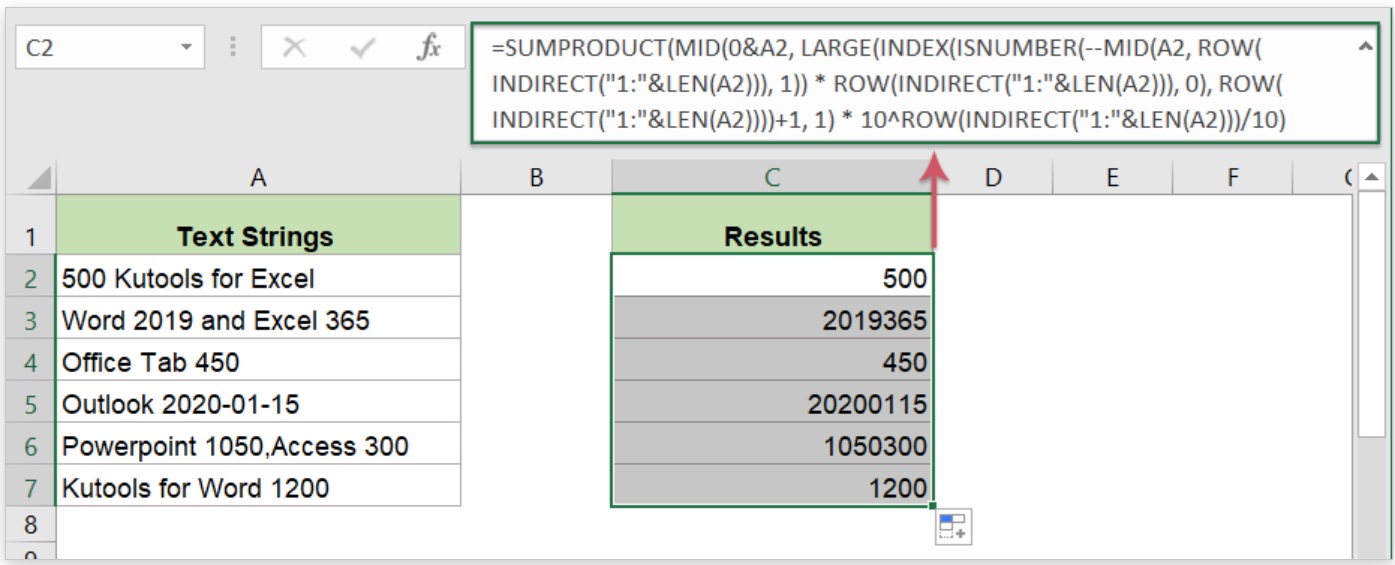Click the vertical scrollbar thumb
Image resolution: width=1395 pixels, height=565 pixels.
pyautogui.click(x=1371, y=316)
